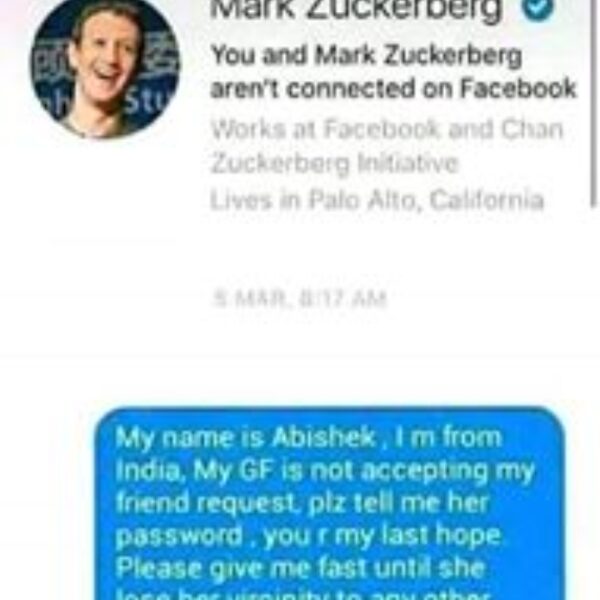The height and width of the screenshot is (600, 600).
Task: Click 'Works at Facebook and Chan' line
Action: 387,129
